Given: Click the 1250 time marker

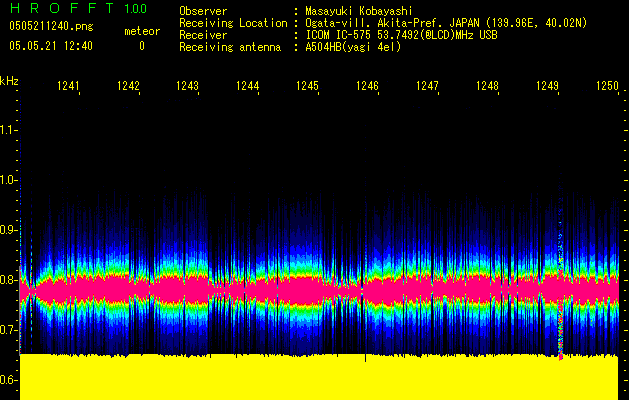Looking at the screenshot, I should [607, 87].
